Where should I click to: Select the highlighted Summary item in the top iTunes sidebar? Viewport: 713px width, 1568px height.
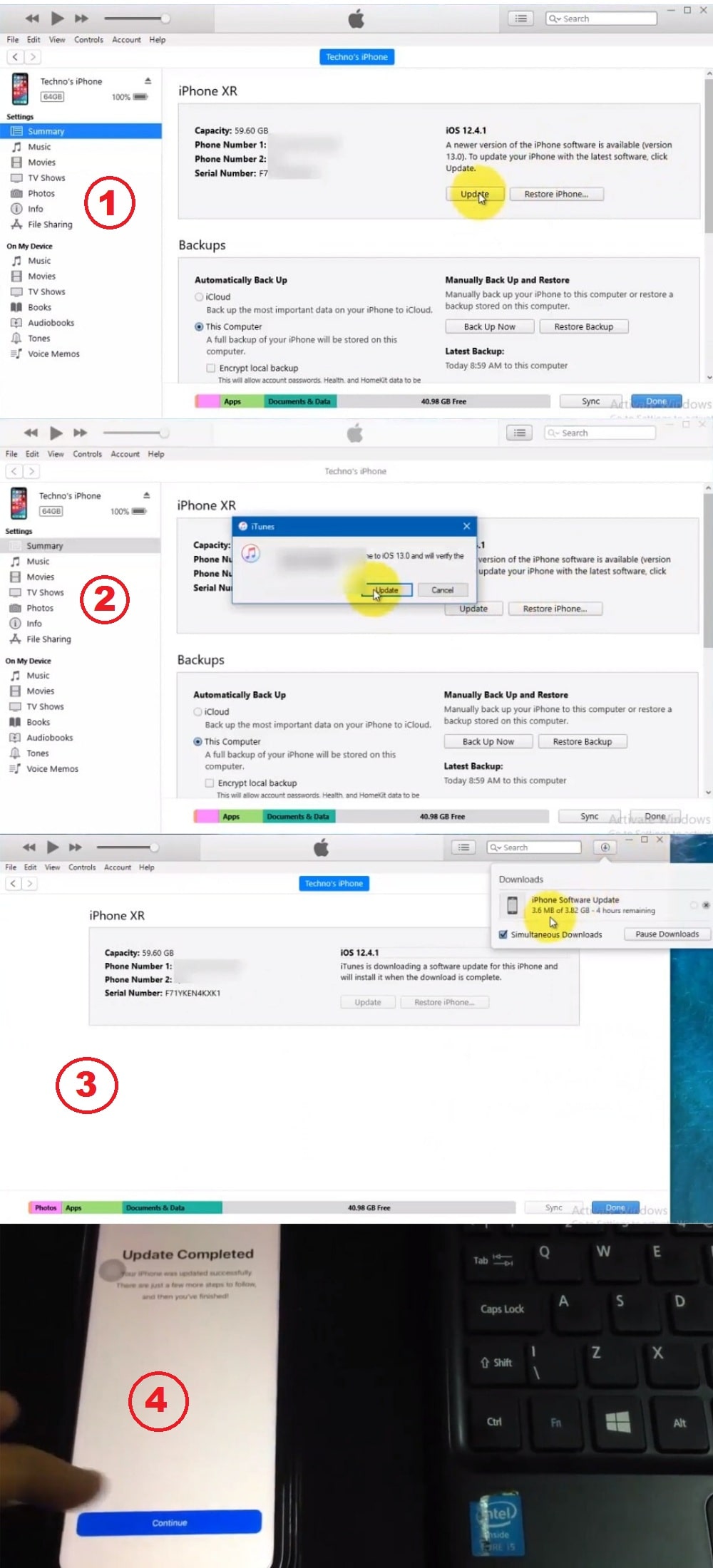pos(81,131)
